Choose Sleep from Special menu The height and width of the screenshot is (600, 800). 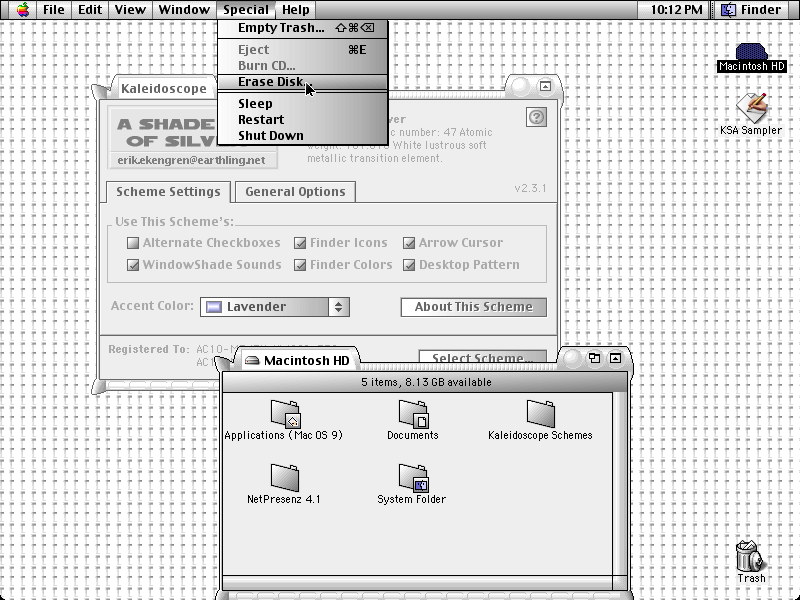click(303, 104)
